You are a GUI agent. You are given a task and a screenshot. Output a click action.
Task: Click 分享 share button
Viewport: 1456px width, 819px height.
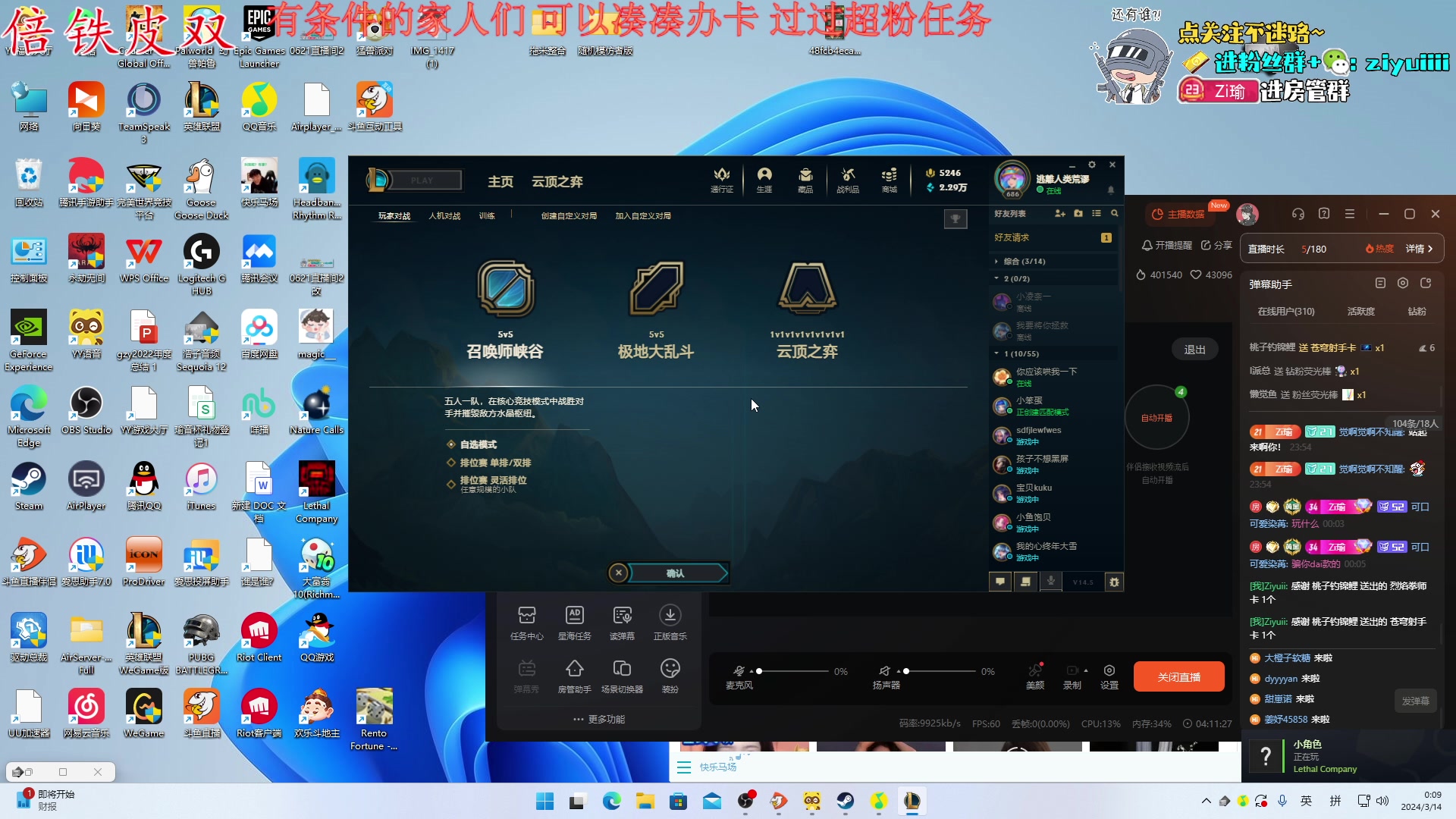coord(1216,246)
